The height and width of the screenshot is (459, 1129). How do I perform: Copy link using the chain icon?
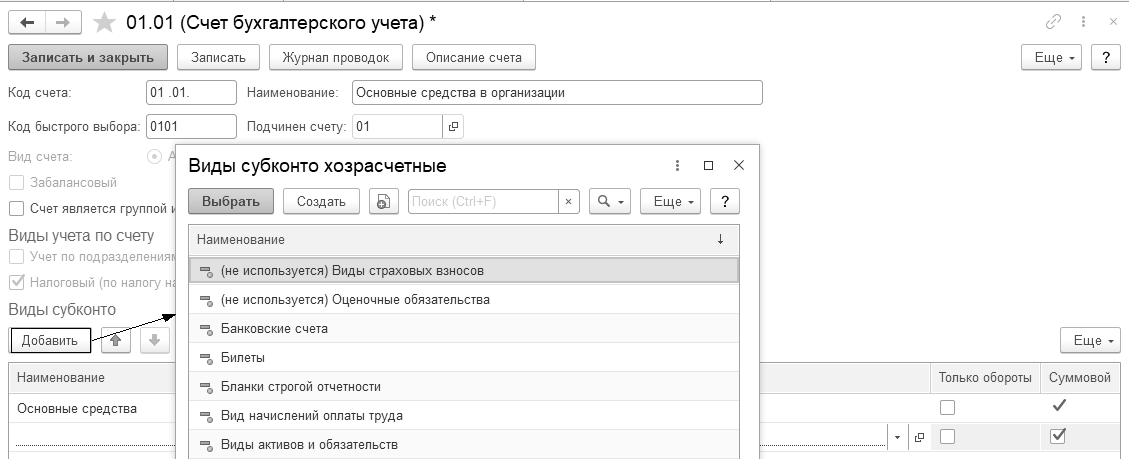[x=1053, y=22]
